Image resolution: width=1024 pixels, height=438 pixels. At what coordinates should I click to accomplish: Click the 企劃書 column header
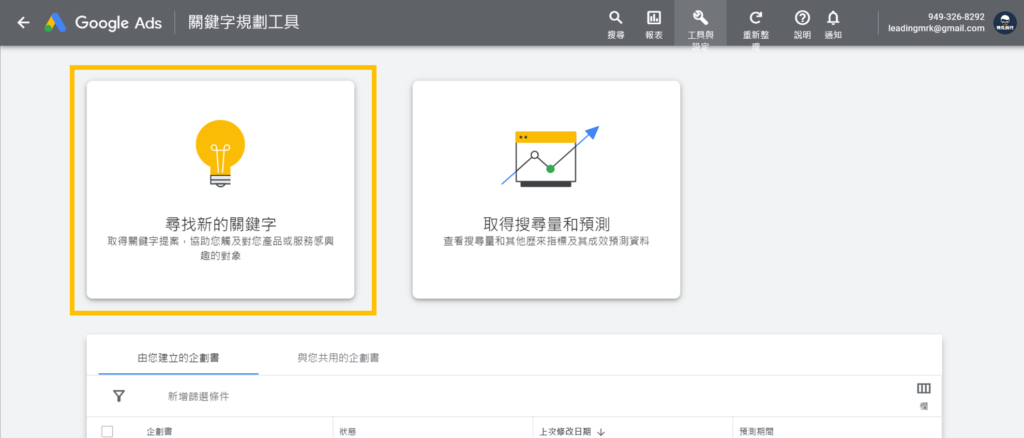point(159,431)
